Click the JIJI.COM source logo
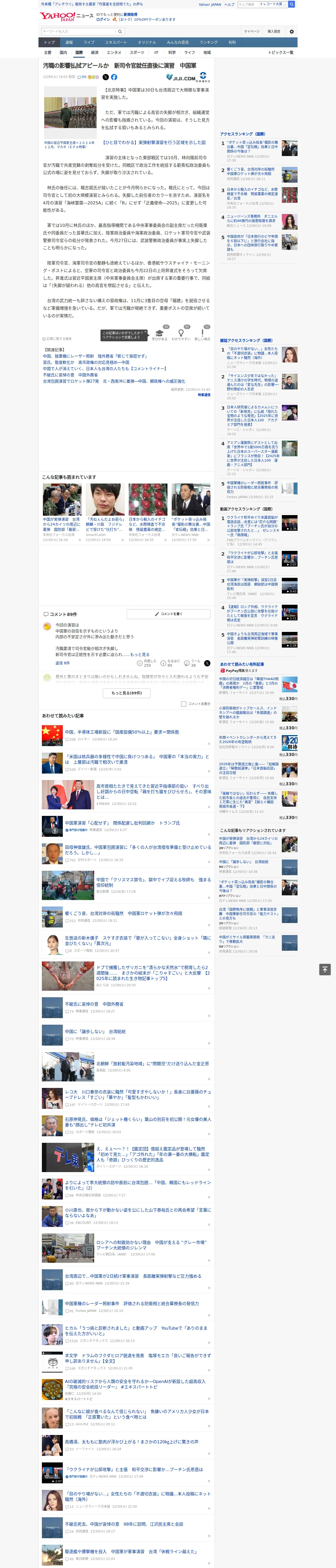This screenshot has height=1568, width=336. click(x=188, y=77)
